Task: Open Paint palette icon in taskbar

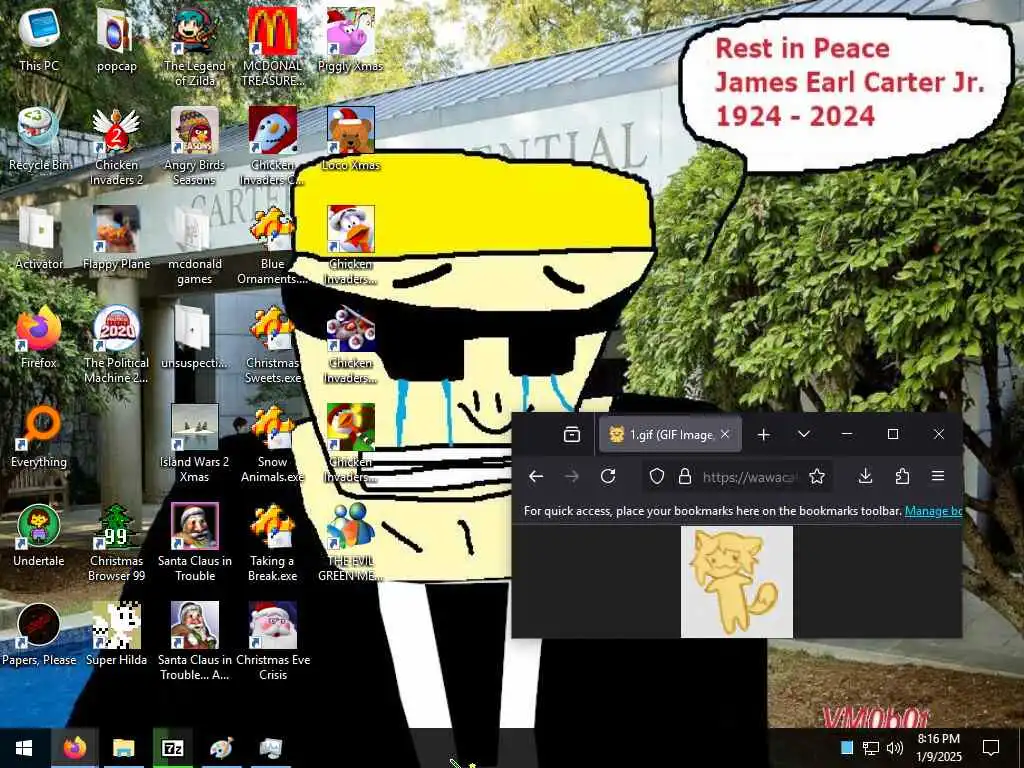Action: pos(221,748)
